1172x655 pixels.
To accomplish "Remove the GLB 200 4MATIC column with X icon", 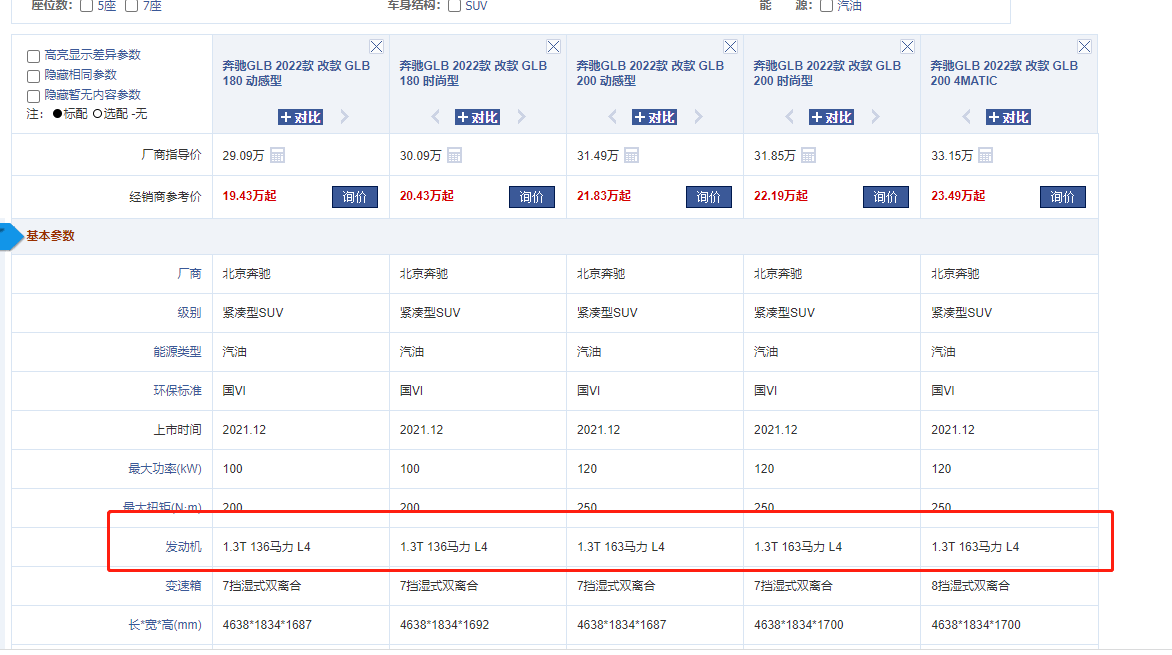I will (x=1084, y=45).
